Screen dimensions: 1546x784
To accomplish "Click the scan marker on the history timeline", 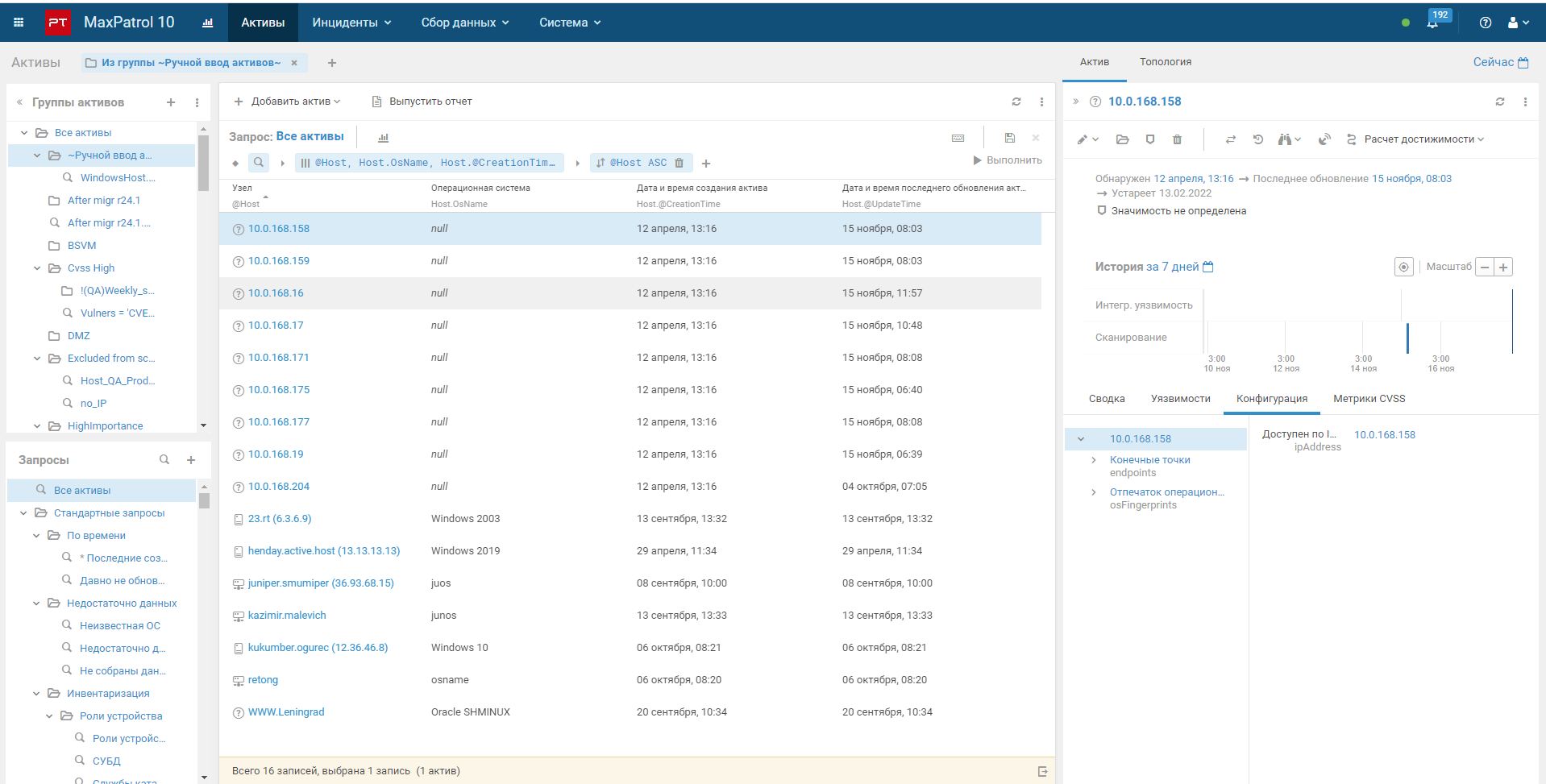I will pyautogui.click(x=1407, y=338).
